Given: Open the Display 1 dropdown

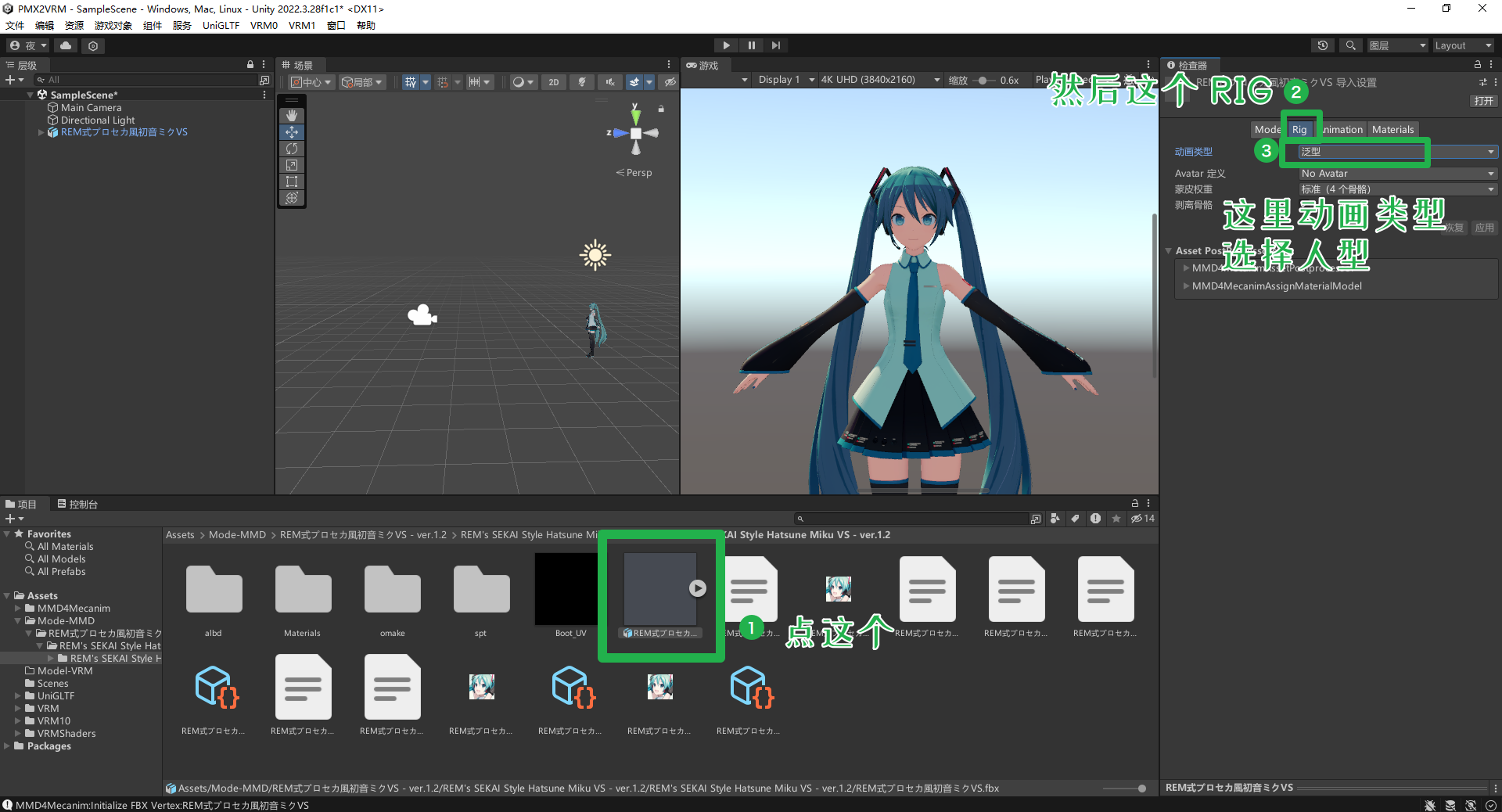Looking at the screenshot, I should (x=785, y=80).
